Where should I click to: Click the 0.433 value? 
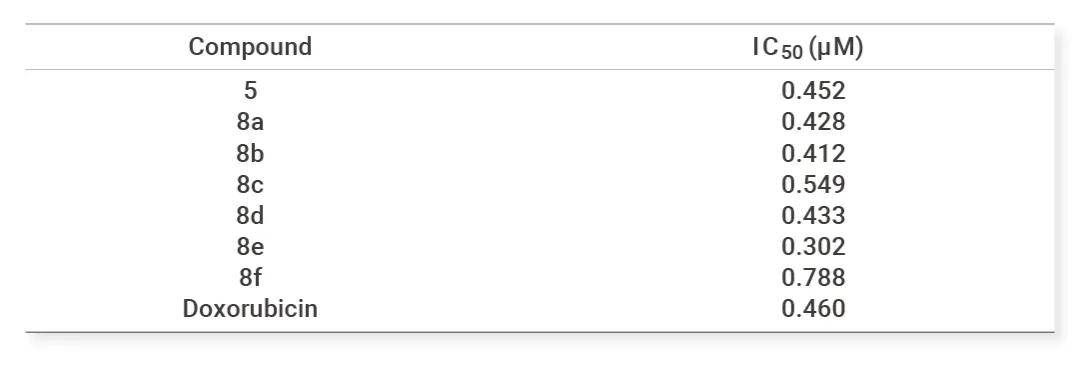(813, 215)
